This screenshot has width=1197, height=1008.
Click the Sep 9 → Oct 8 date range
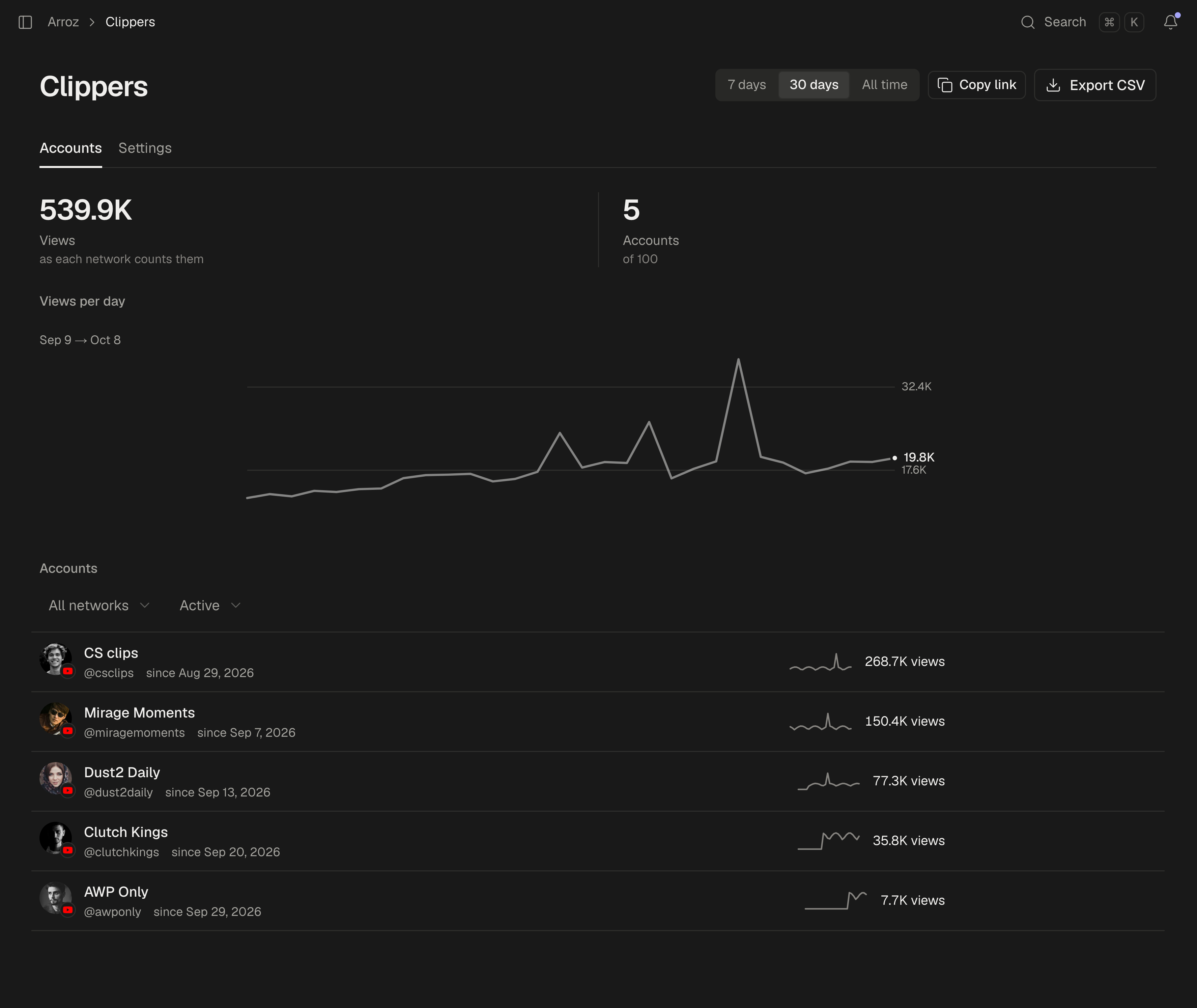click(x=80, y=340)
